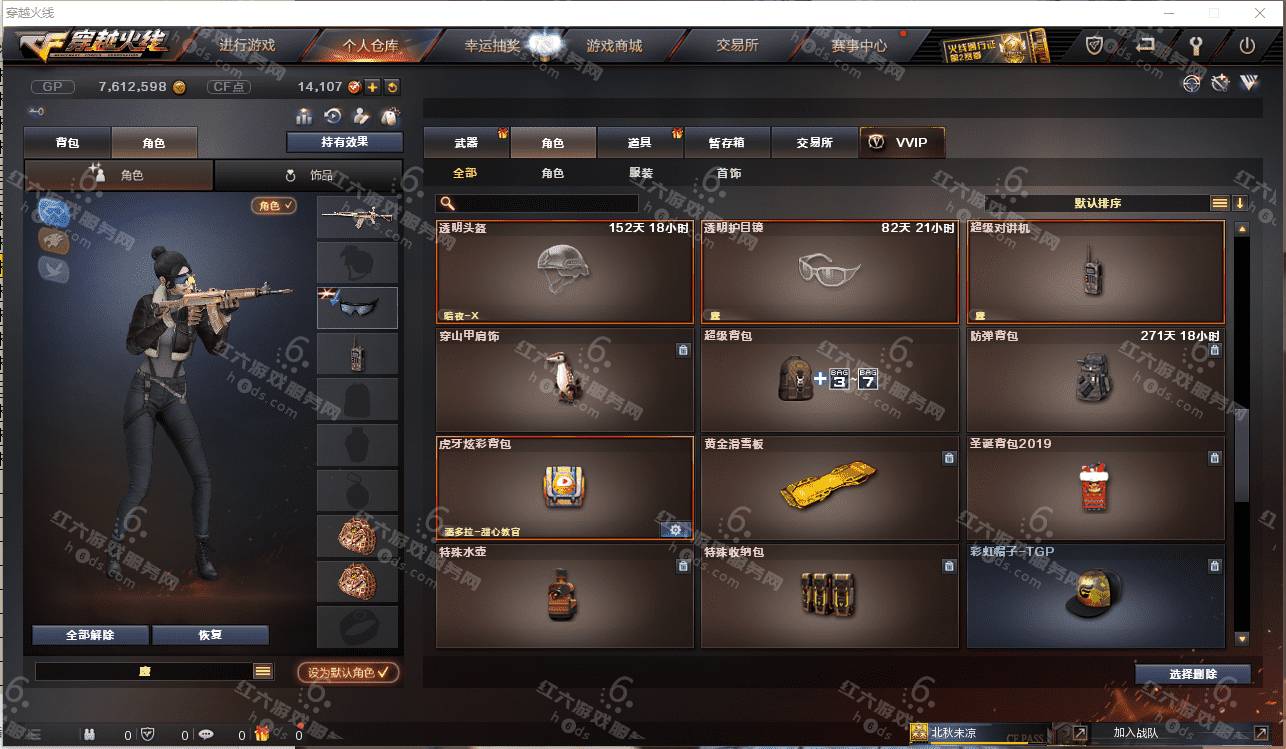
Task: Open character name dropdown list
Action: (x=263, y=672)
